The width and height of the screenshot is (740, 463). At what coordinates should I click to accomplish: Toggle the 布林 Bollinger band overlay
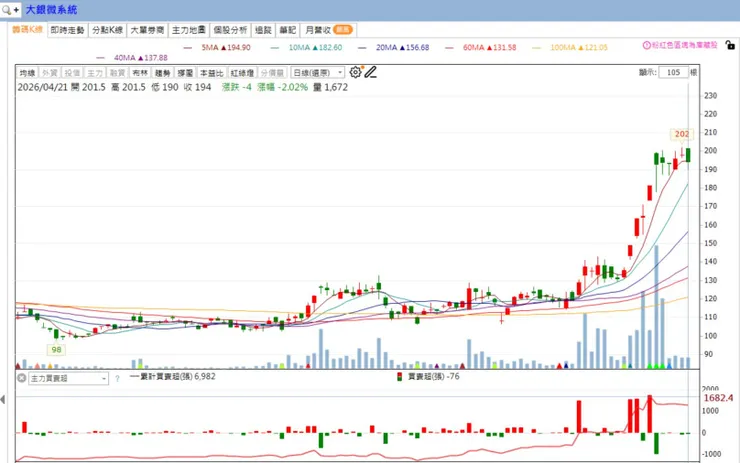(140, 73)
